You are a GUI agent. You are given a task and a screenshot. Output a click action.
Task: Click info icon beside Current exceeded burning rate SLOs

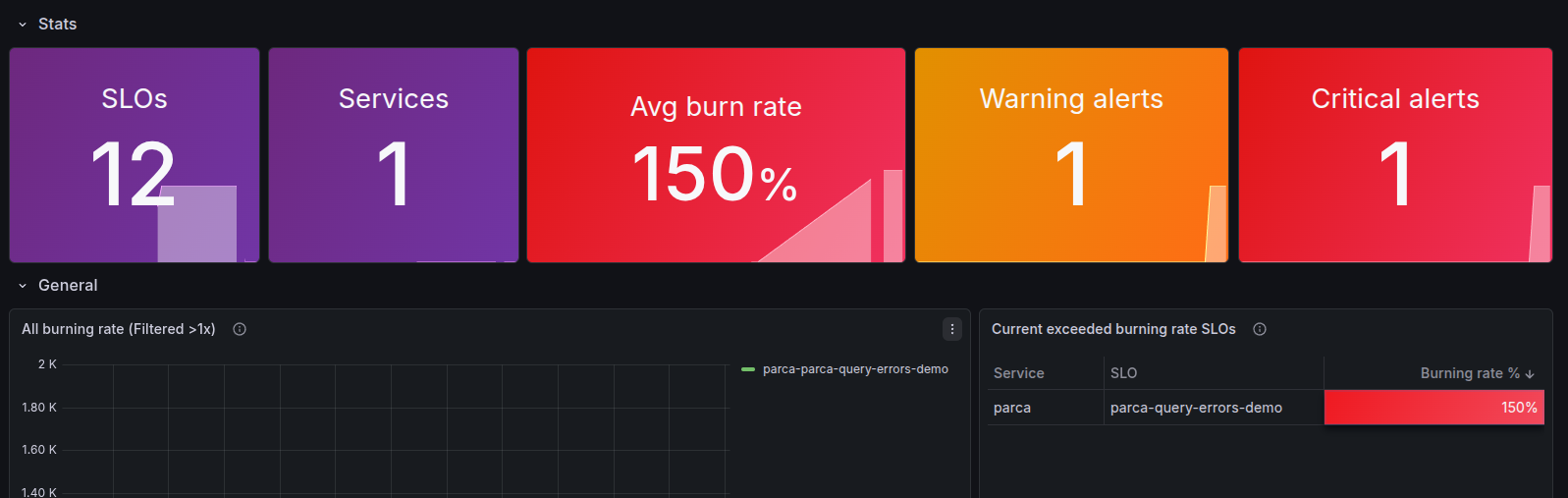coord(1260,329)
